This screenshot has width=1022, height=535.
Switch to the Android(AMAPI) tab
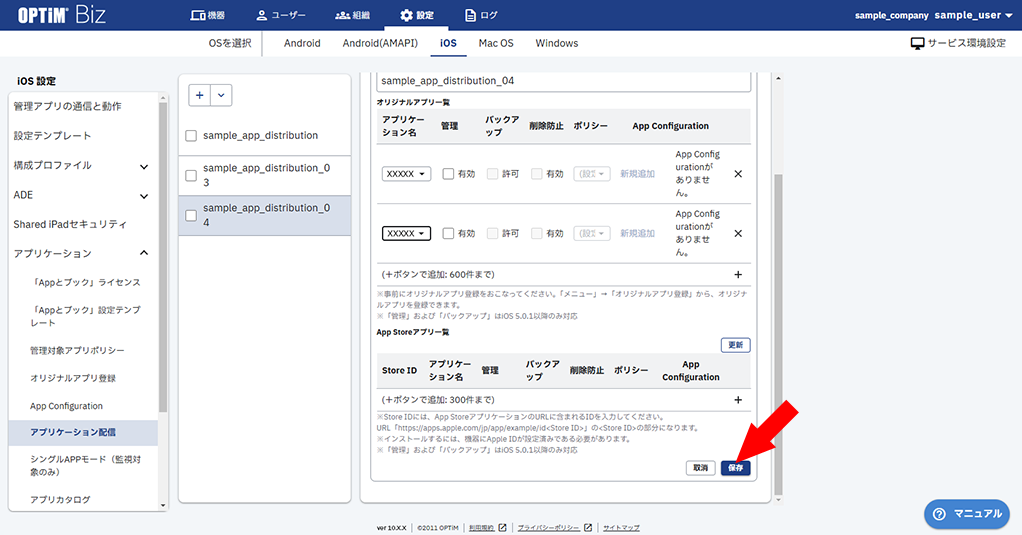380,43
